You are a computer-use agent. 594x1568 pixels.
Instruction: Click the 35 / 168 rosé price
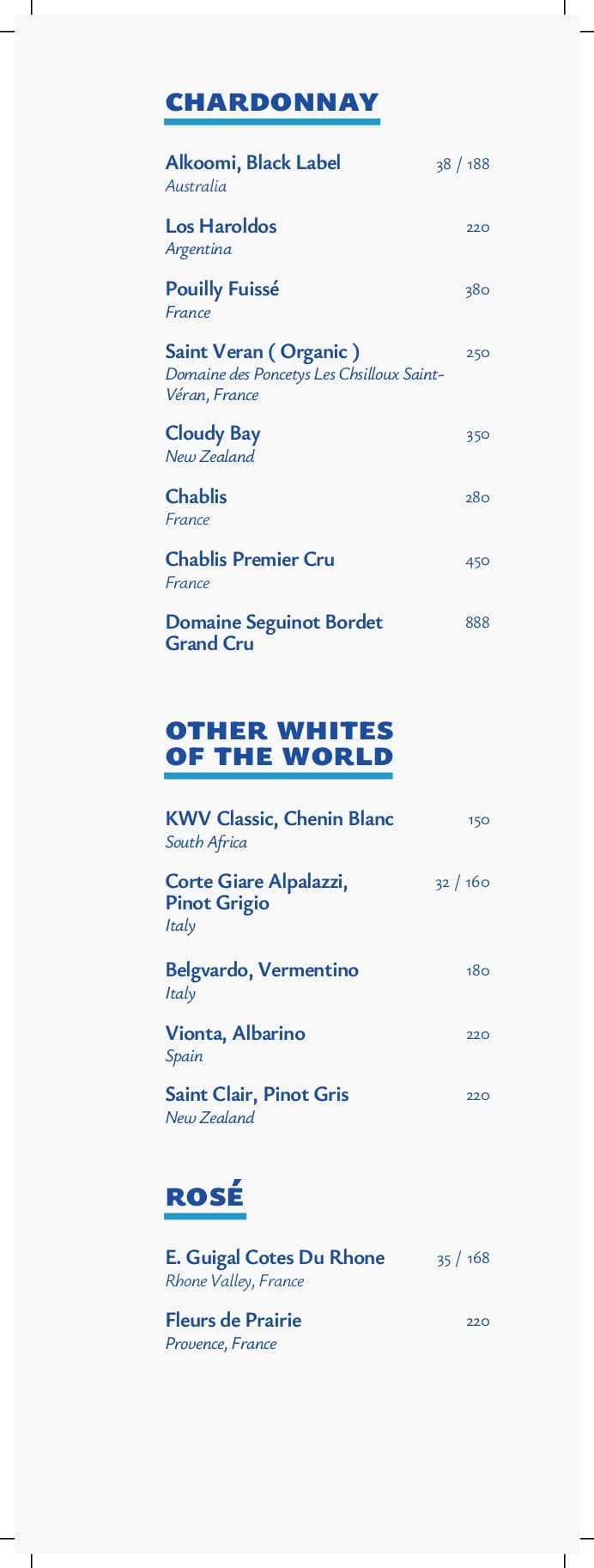tap(463, 1259)
